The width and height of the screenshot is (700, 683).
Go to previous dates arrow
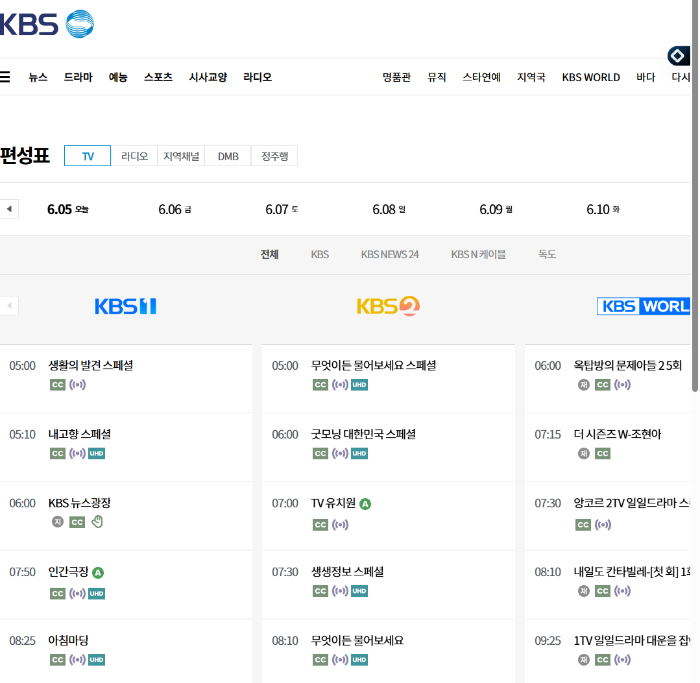(9, 209)
